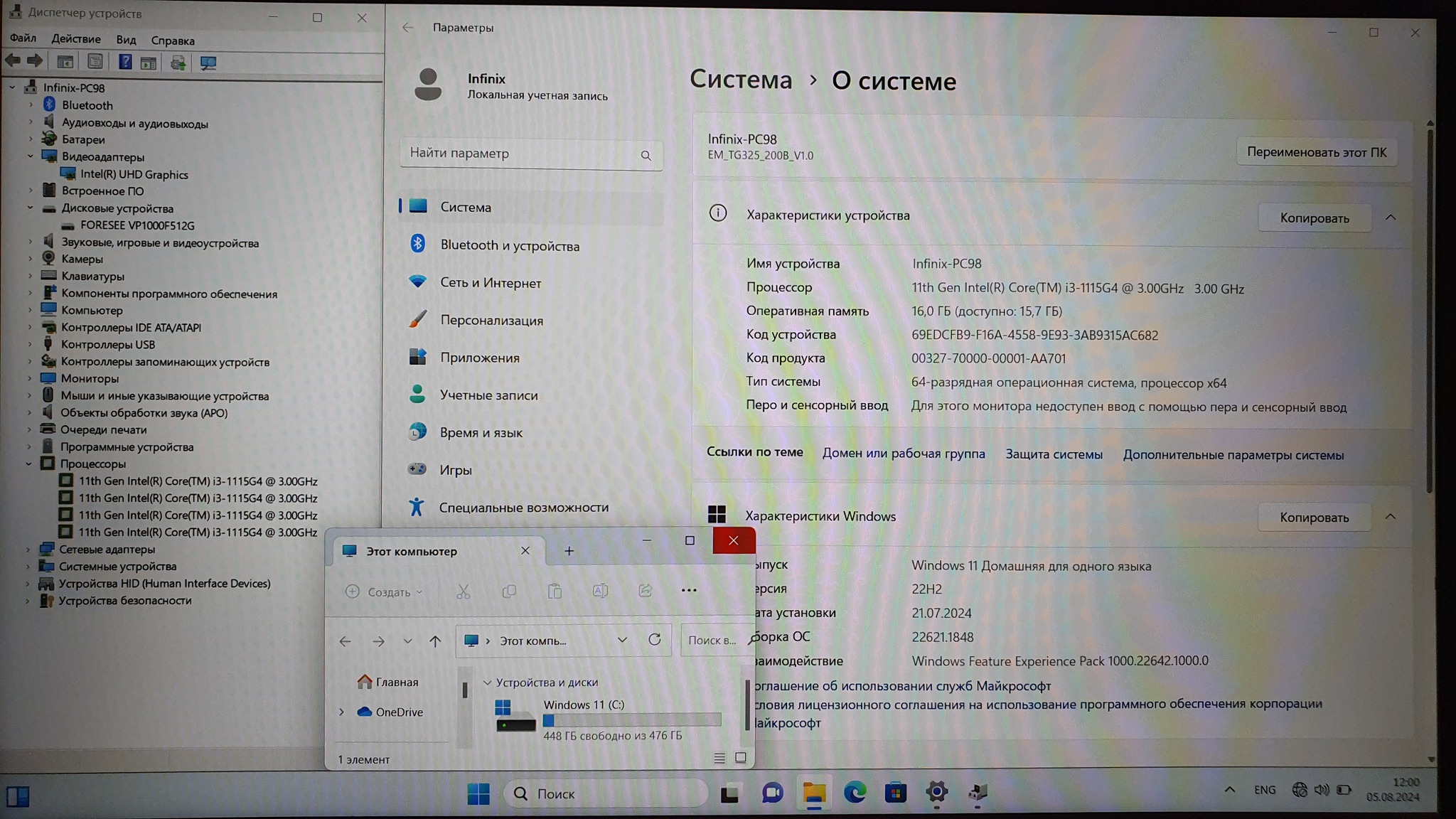The width and height of the screenshot is (1456, 819).
Task: Open Microsoft Store from the taskbar
Action: (895, 792)
